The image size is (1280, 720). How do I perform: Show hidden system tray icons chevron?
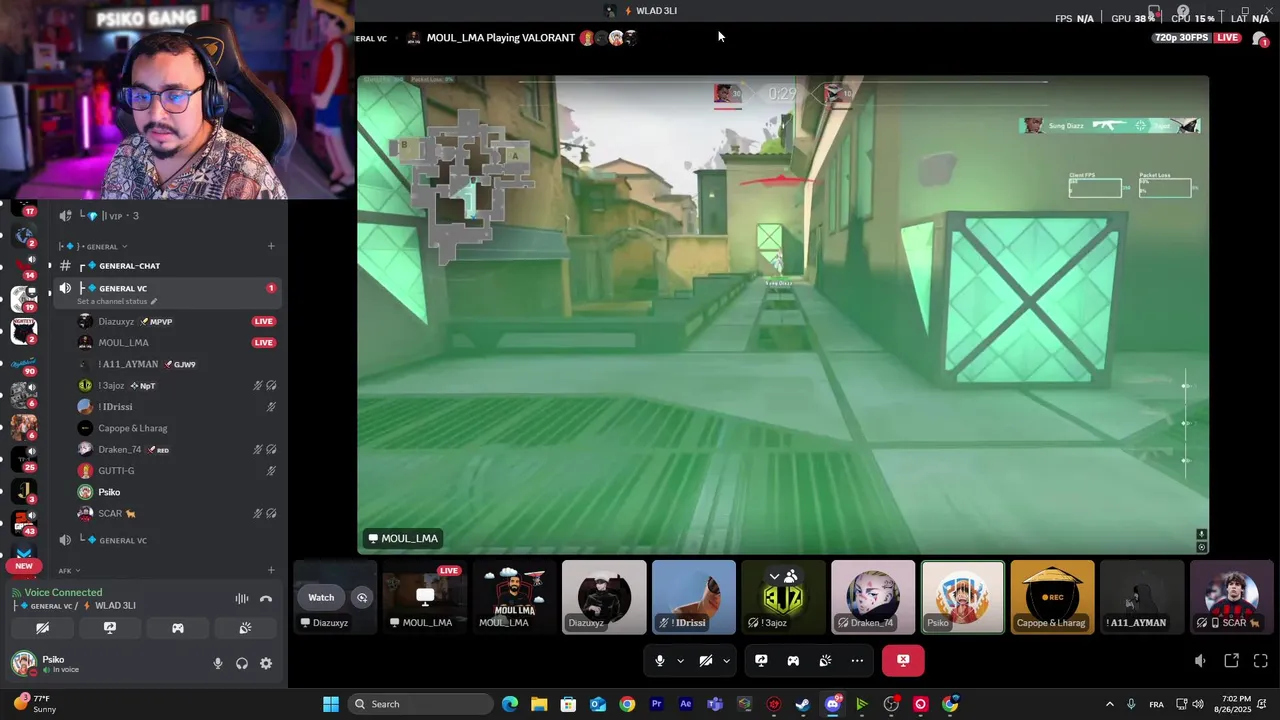click(x=1109, y=704)
